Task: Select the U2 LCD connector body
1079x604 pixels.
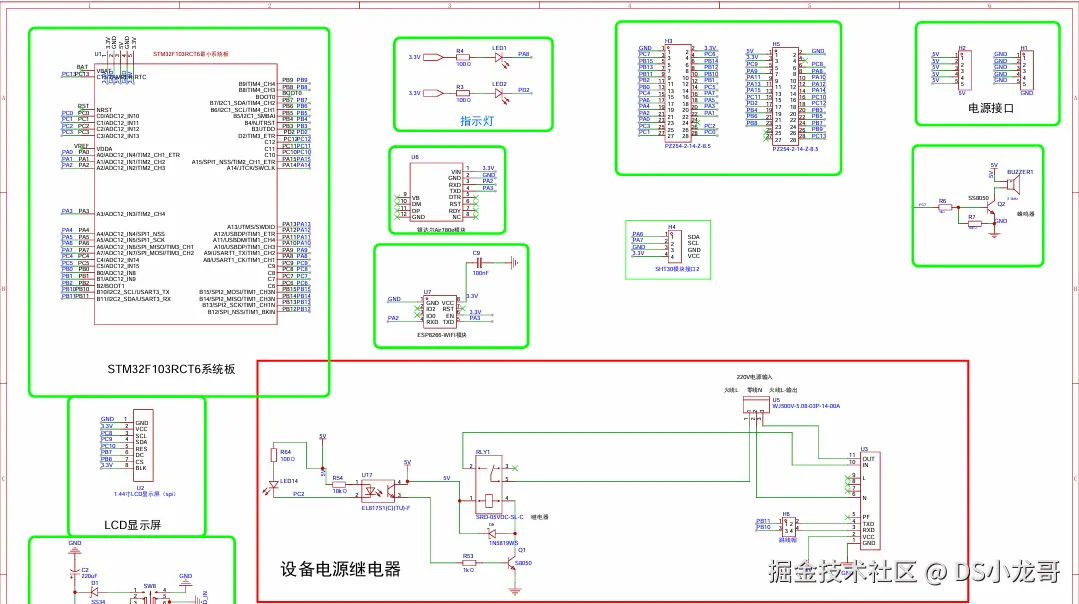Action: coord(143,445)
